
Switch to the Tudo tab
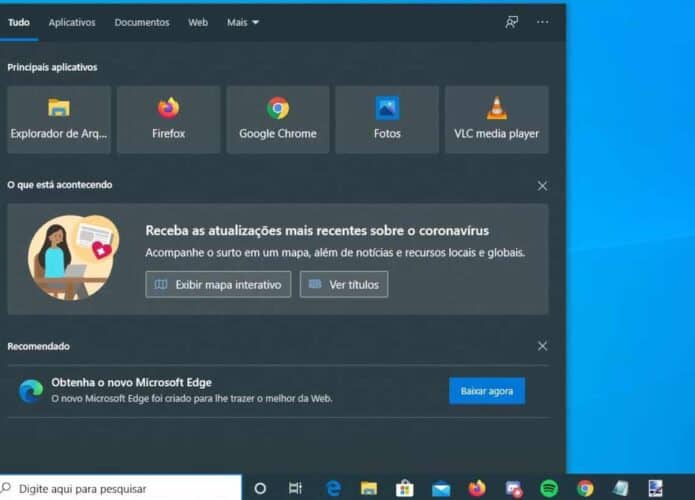tap(19, 22)
